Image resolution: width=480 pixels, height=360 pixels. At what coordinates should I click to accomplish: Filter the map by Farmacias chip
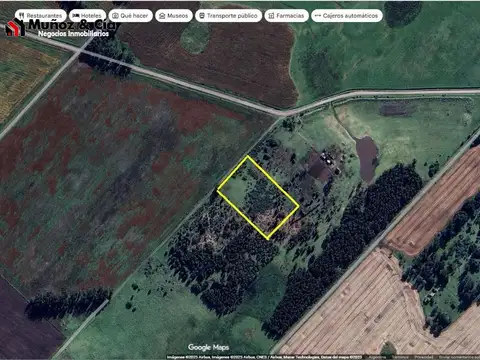point(287,16)
